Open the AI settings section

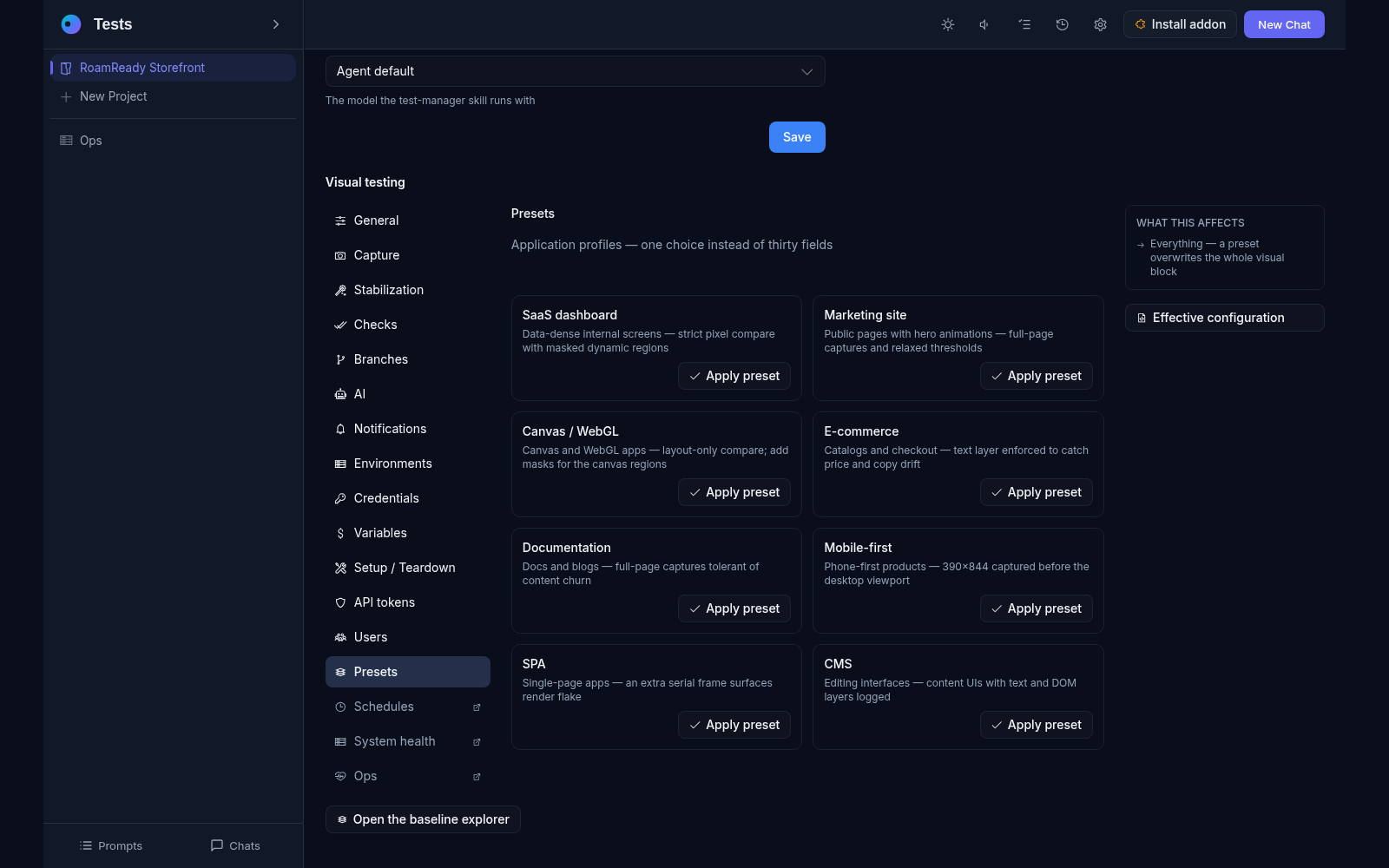408,394
